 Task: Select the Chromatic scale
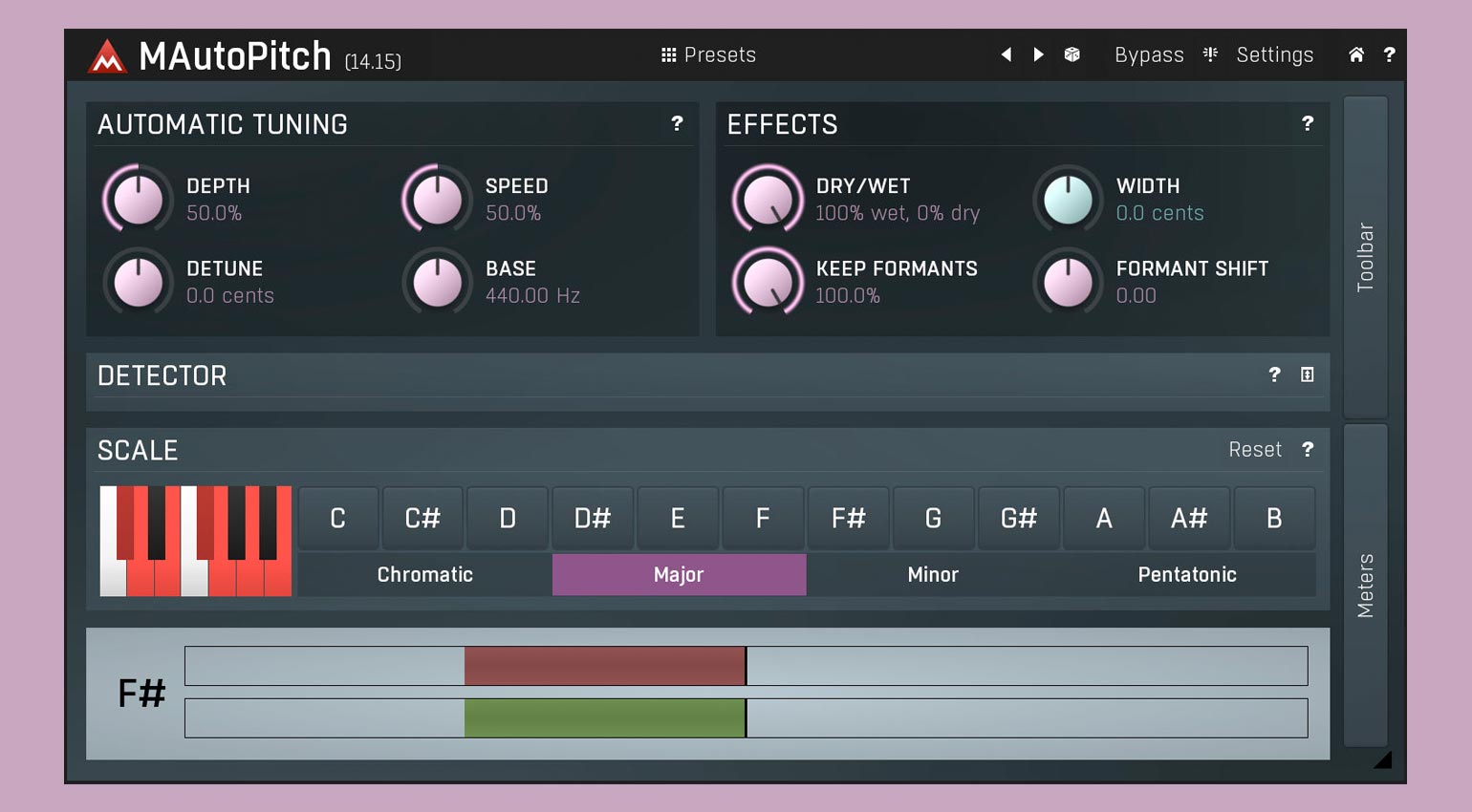coord(425,574)
